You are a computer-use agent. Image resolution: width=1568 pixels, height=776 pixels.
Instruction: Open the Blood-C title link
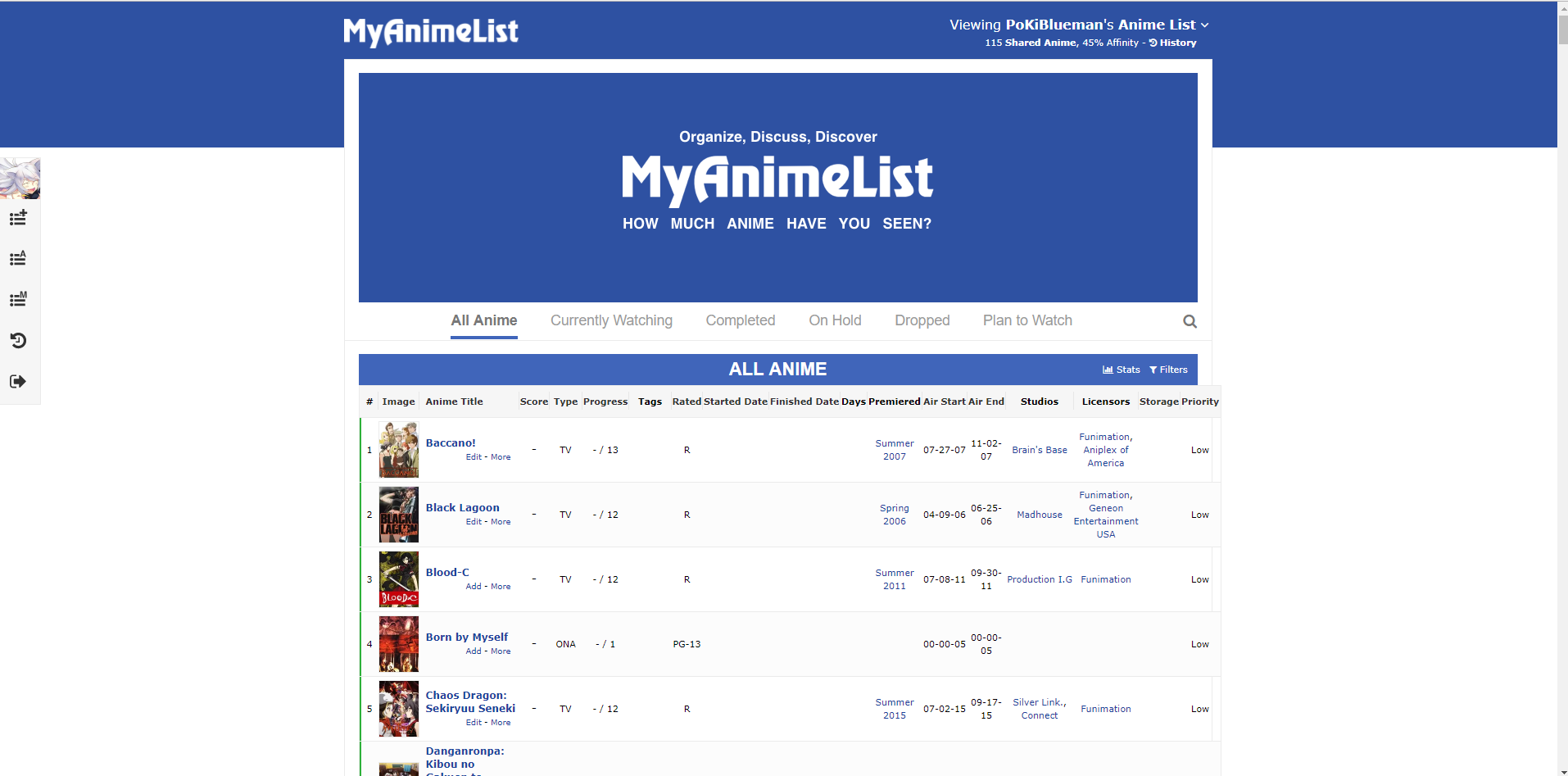(x=447, y=573)
